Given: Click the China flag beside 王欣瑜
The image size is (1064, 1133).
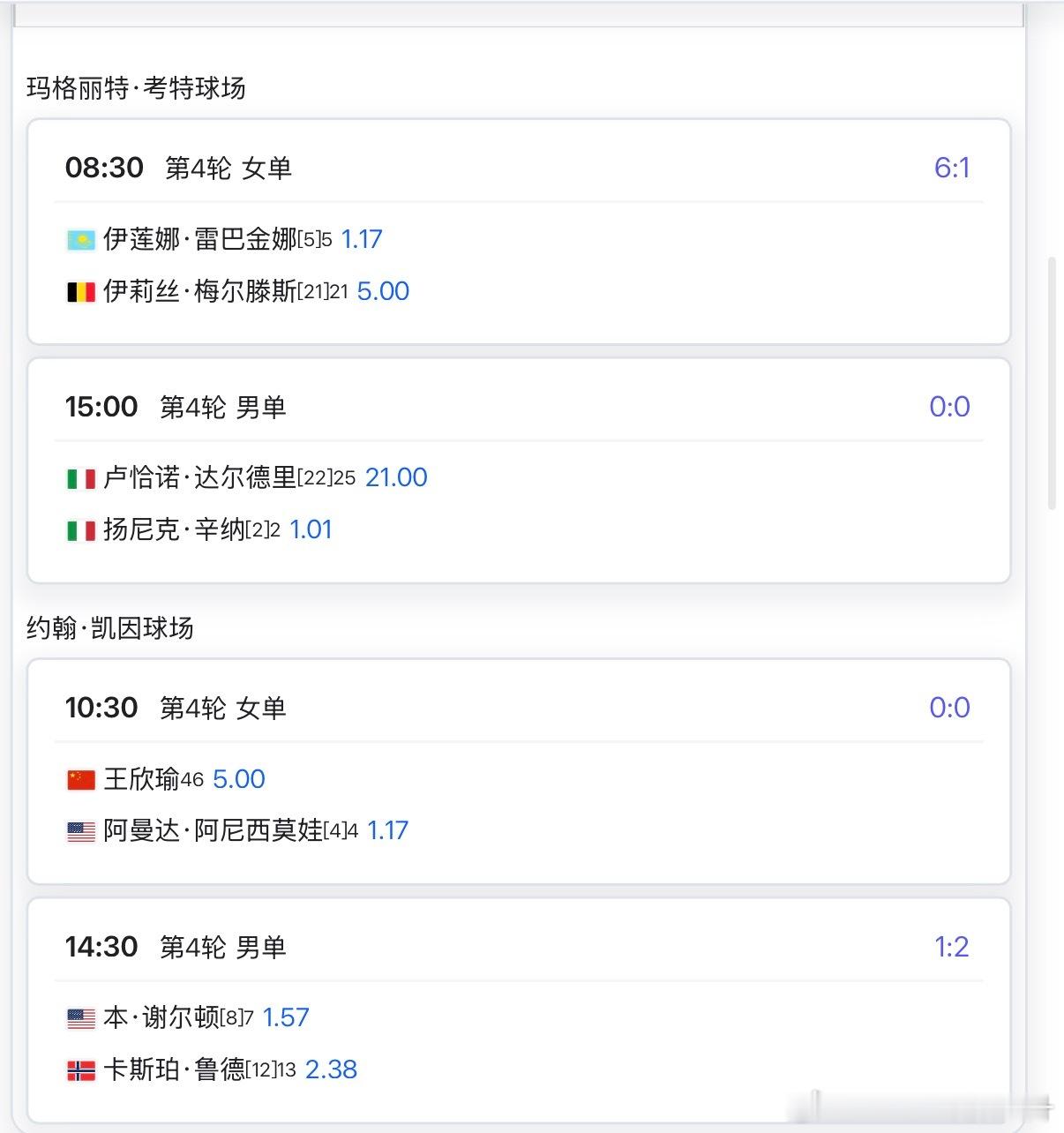Looking at the screenshot, I should point(80,778).
